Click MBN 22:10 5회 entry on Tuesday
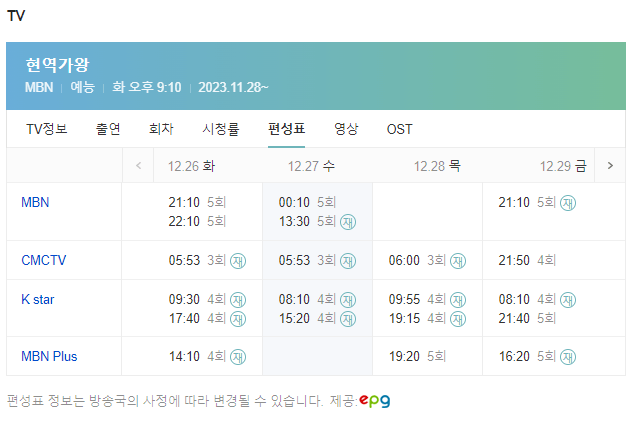The width and height of the screenshot is (636, 423). 197,221
